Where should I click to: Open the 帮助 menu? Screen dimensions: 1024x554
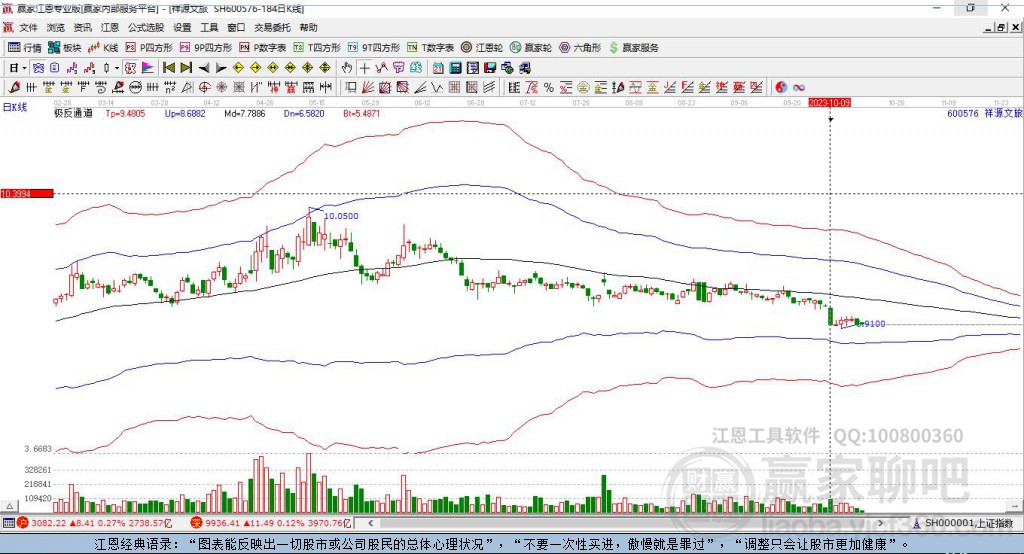[x=308, y=27]
